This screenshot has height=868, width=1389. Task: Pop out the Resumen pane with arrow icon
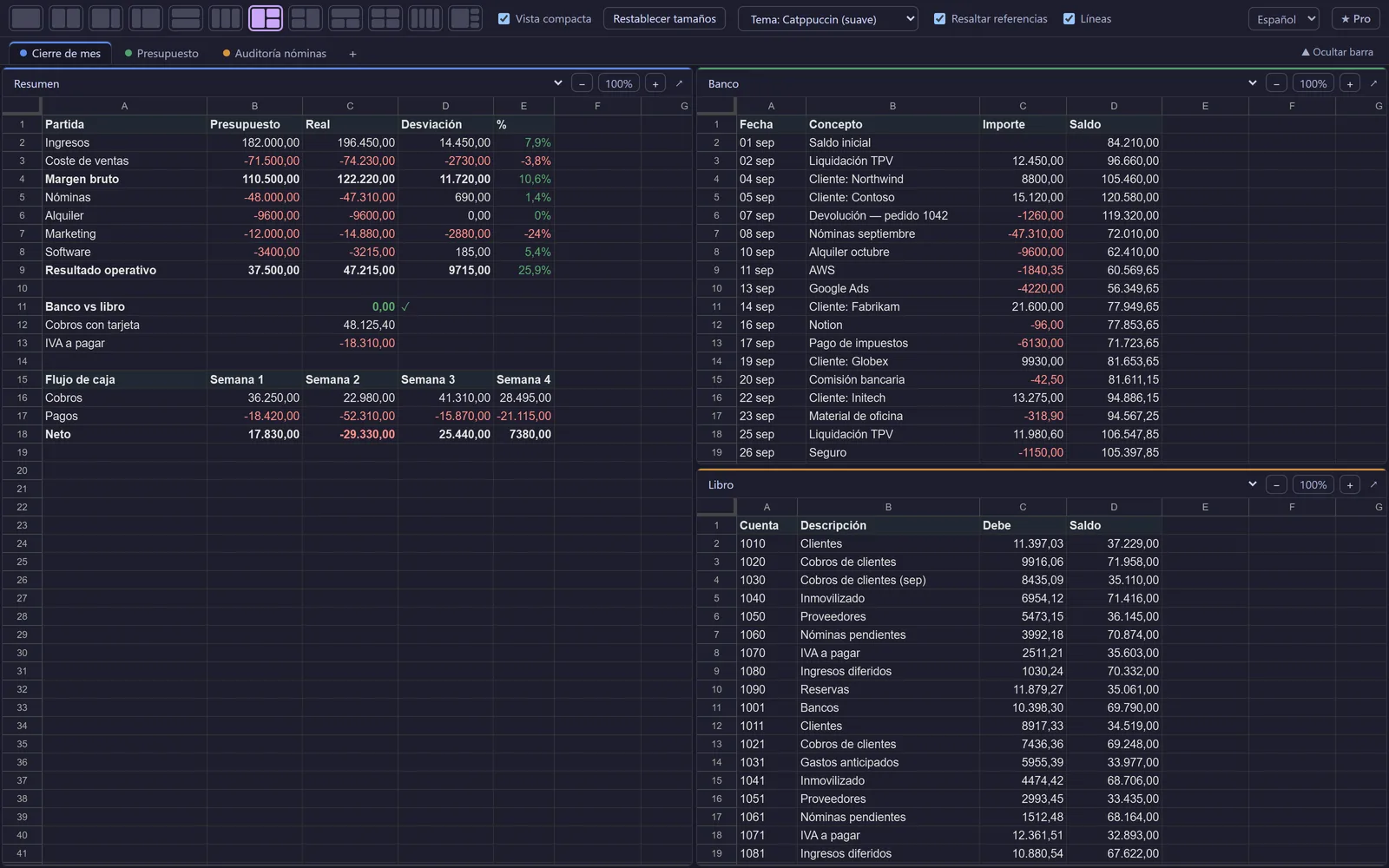click(x=679, y=83)
